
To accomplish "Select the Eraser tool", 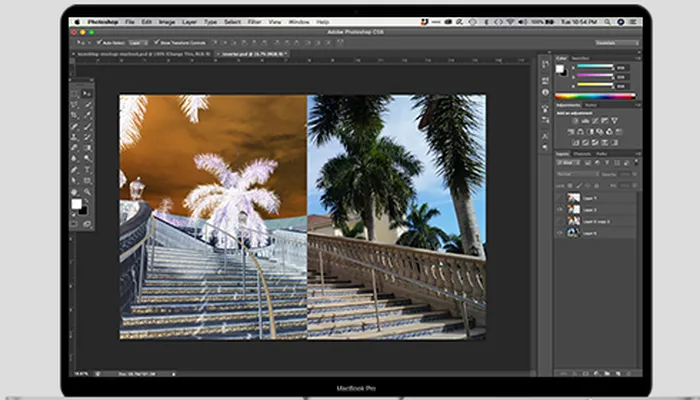I will click(x=75, y=148).
